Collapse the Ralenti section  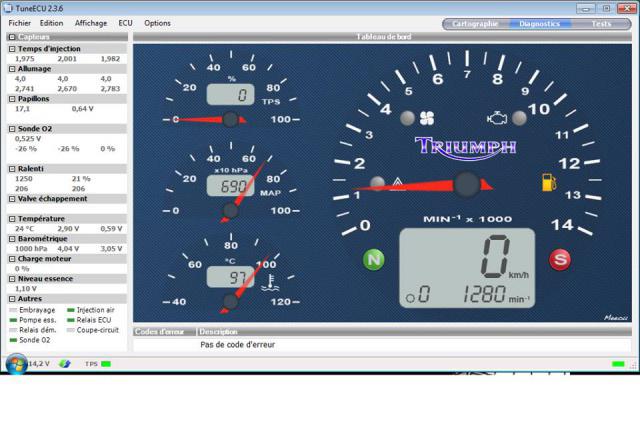pyautogui.click(x=12, y=169)
